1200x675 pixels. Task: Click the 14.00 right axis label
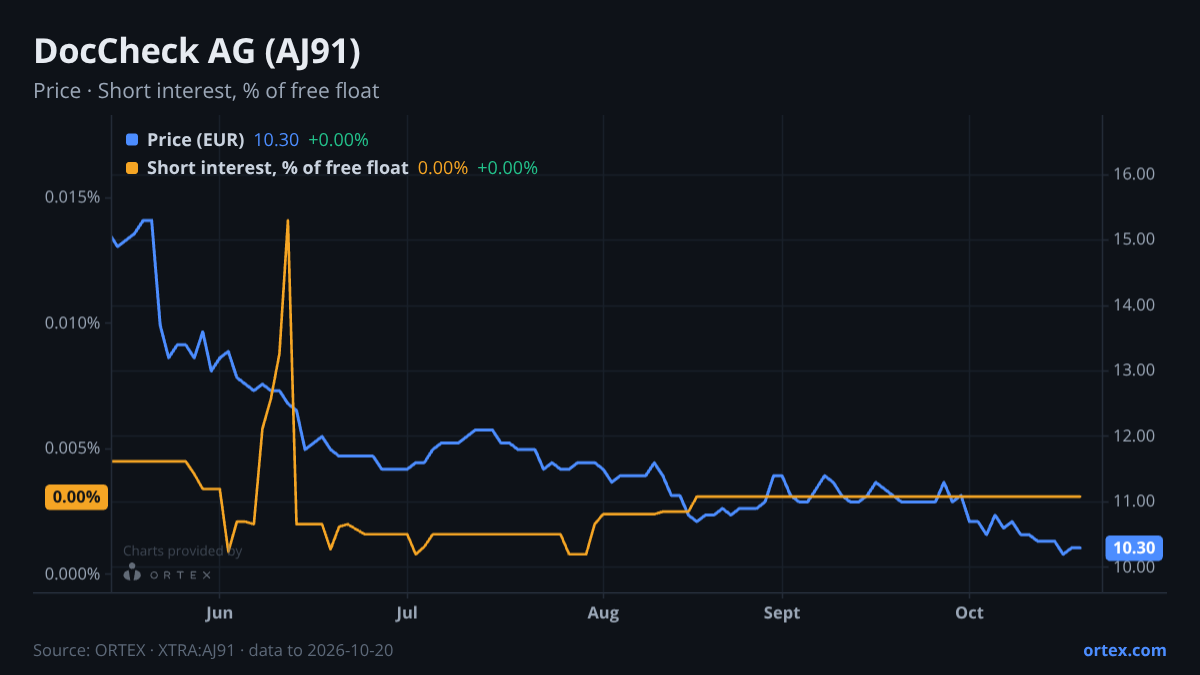point(1134,305)
